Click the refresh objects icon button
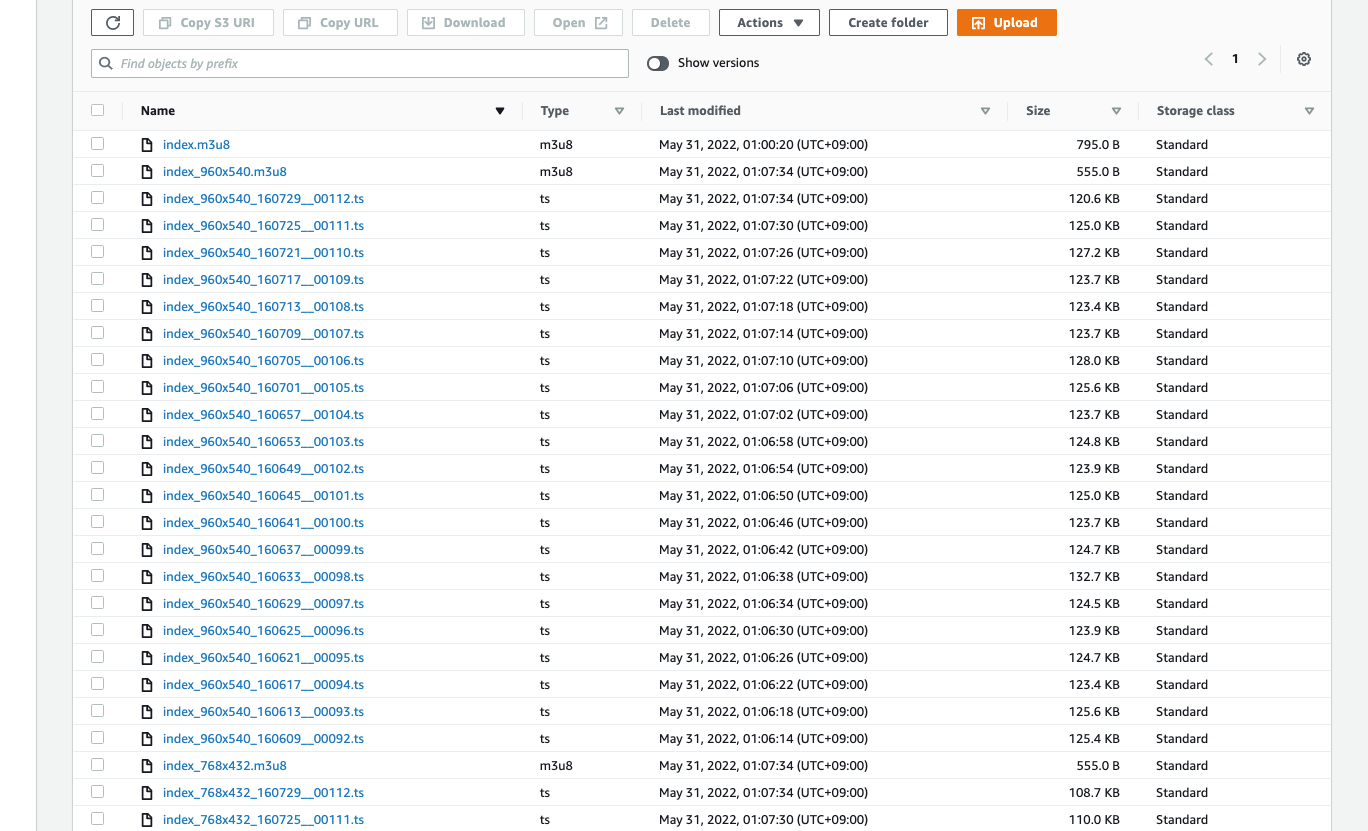Image resolution: width=1368 pixels, height=831 pixels. (112, 23)
